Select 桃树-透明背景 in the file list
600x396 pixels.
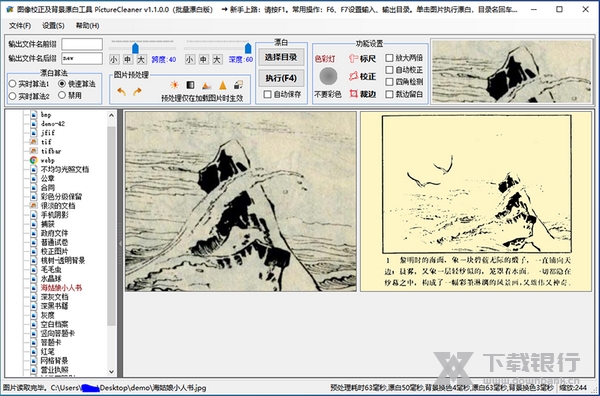[x=63, y=261]
